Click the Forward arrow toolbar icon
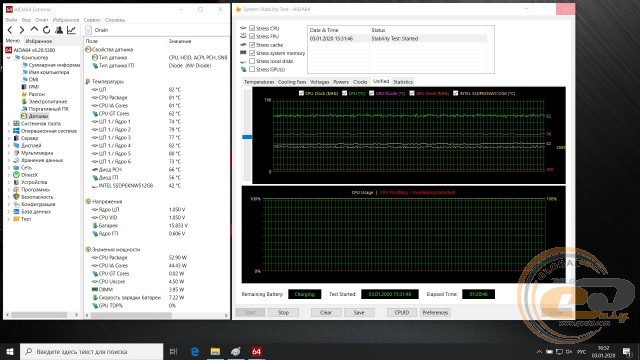 pyautogui.click(x=22, y=30)
